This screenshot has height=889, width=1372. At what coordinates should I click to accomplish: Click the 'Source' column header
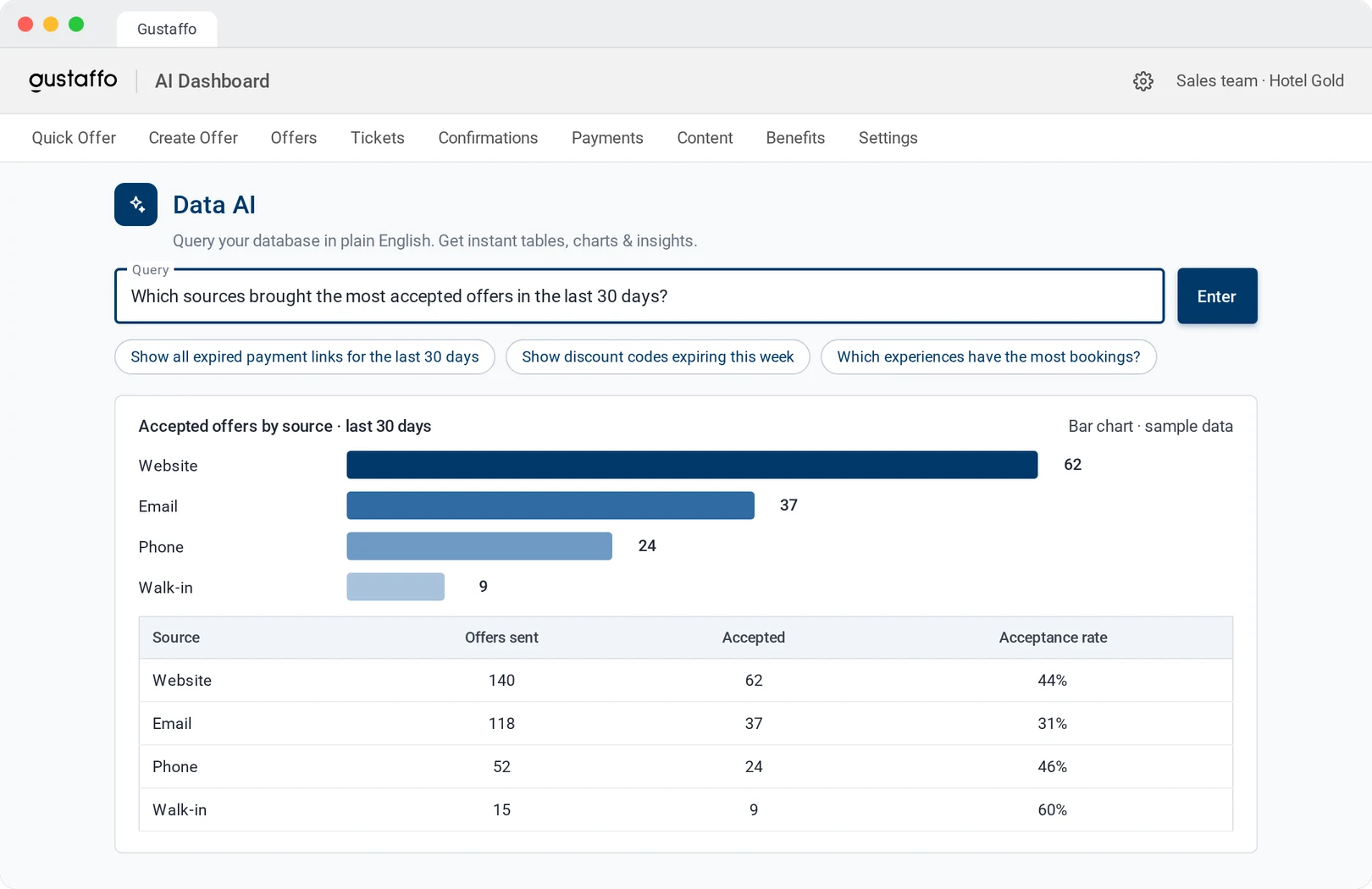pos(176,638)
